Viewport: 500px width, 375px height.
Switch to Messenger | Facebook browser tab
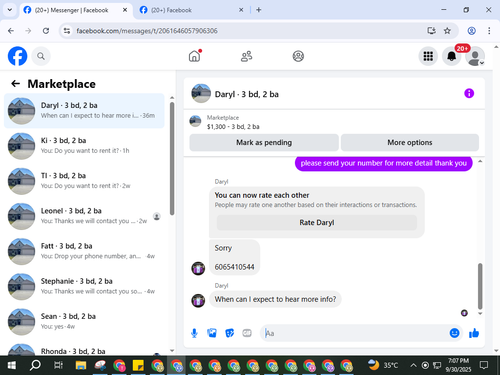[71, 10]
